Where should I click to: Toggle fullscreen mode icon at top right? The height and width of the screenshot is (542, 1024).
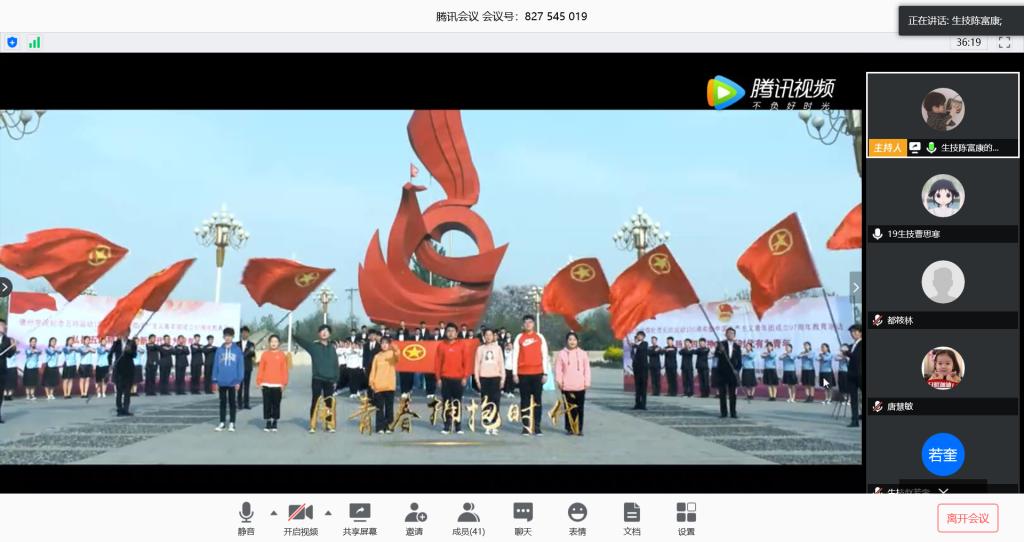pyautogui.click(x=1004, y=42)
